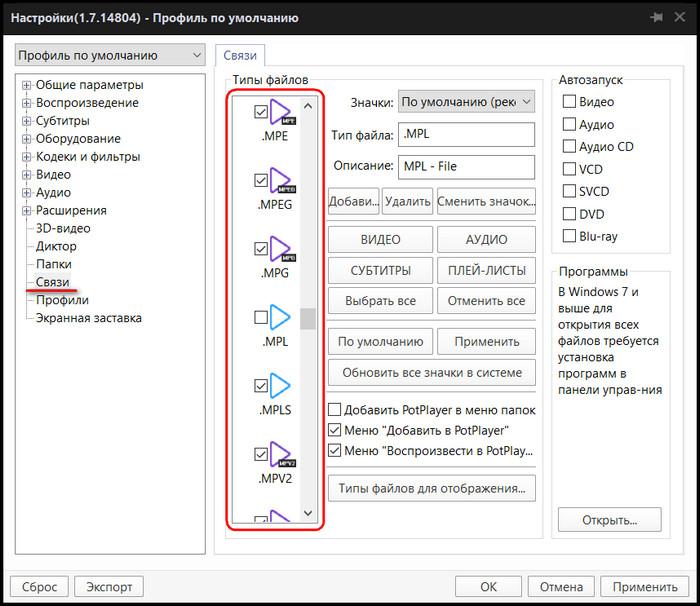
Task: Select Связи in the settings tree
Action: pyautogui.click(x=52, y=282)
